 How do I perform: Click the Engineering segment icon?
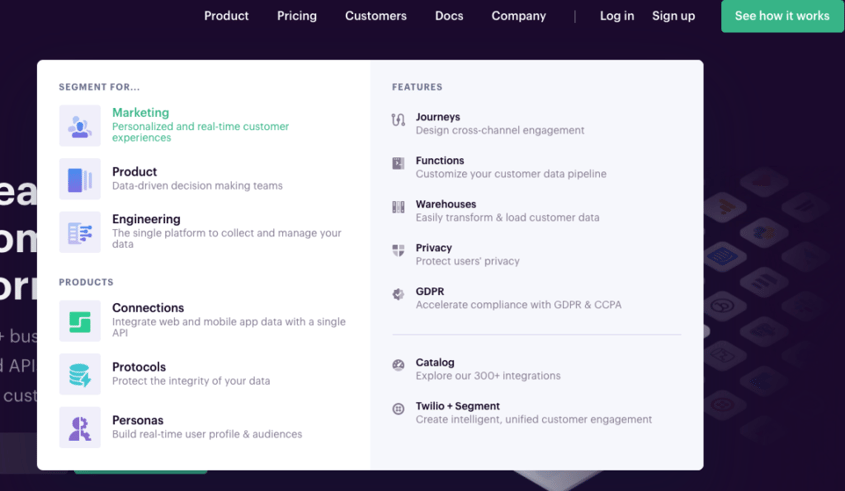pos(80,233)
